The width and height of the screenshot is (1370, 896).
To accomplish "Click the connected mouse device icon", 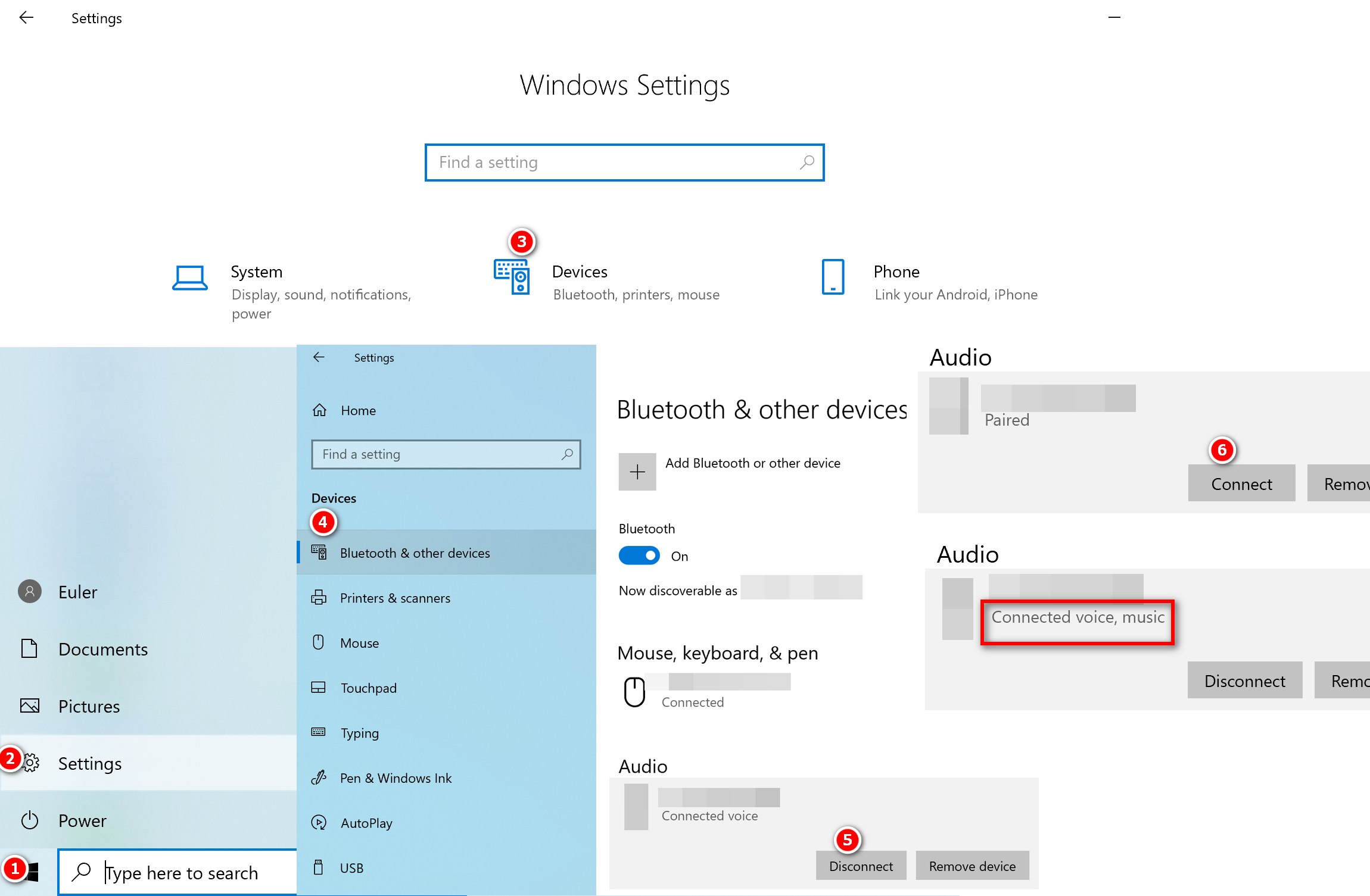I will coord(634,692).
